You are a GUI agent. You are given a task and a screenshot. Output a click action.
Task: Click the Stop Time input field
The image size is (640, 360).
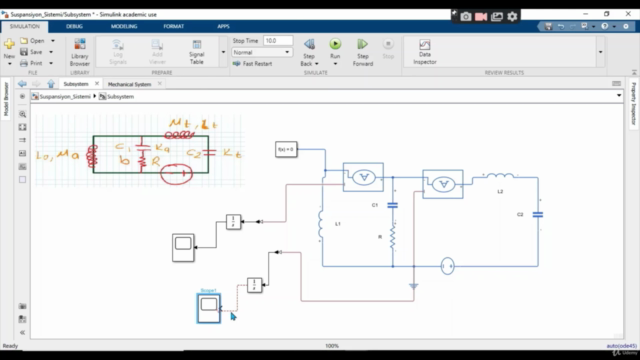tap(278, 41)
